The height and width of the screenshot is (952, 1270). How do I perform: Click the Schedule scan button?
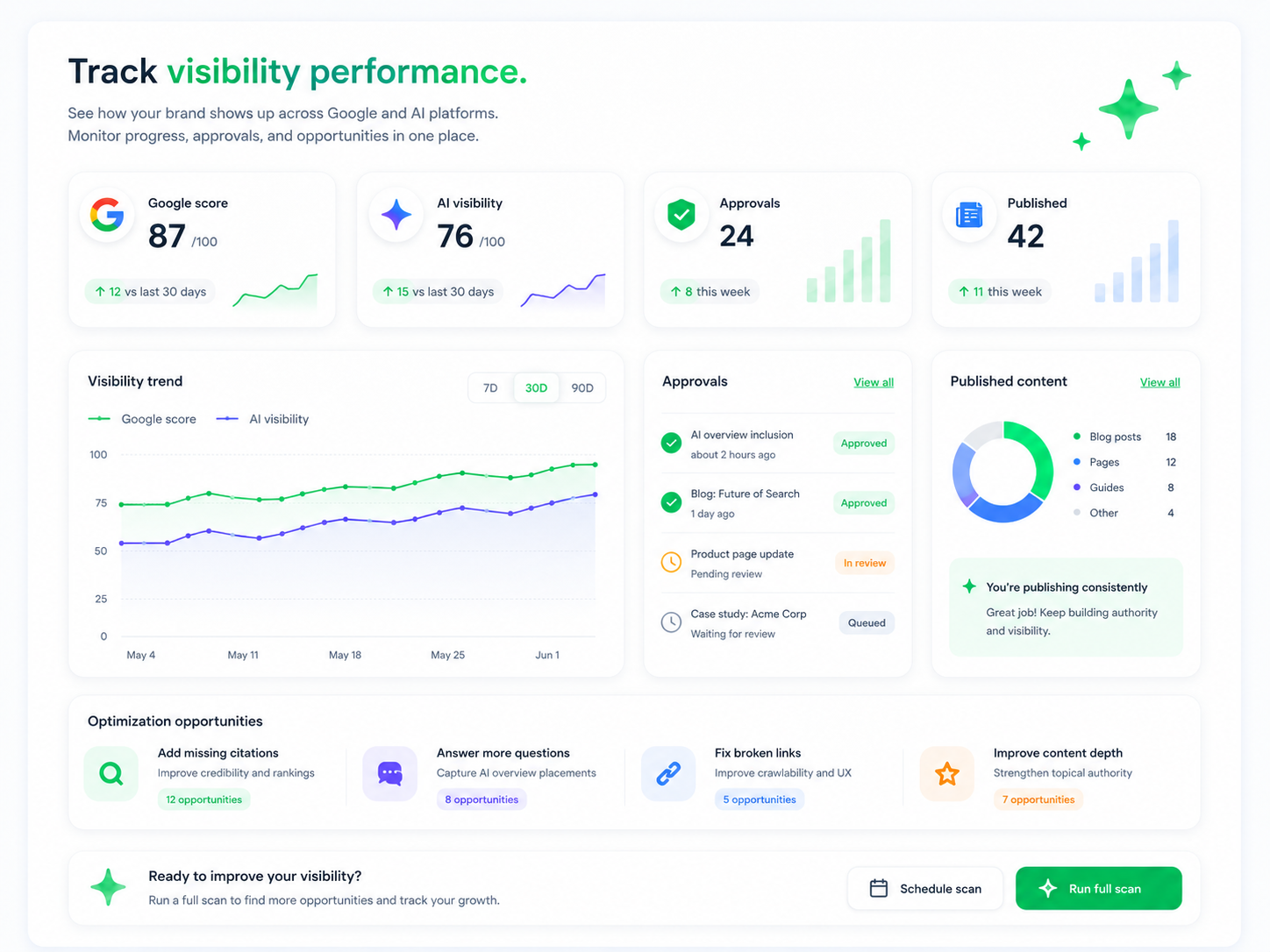pos(925,888)
